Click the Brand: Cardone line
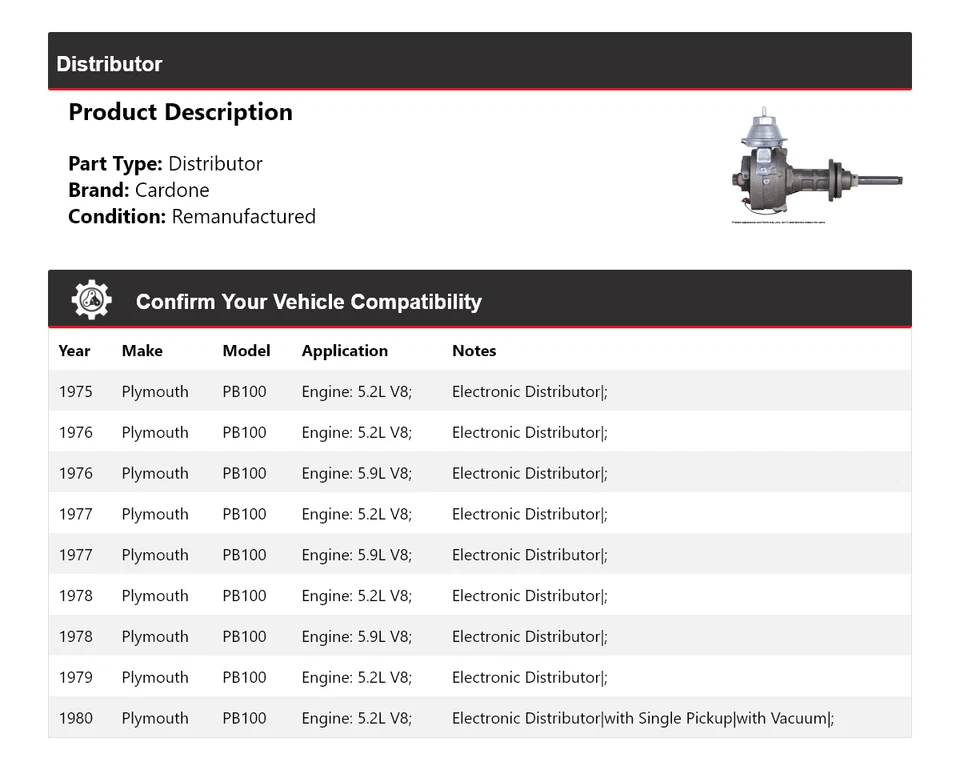This screenshot has height=770, width=960. pos(139,190)
